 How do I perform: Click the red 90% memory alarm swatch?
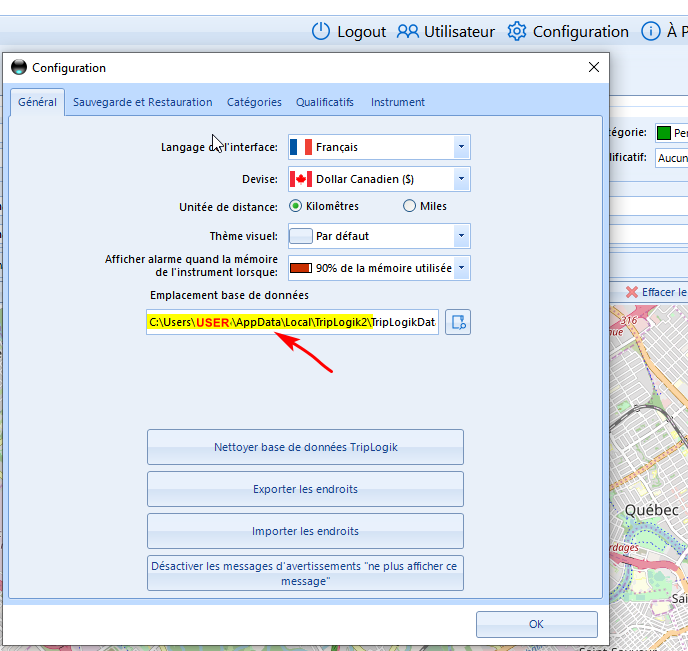tap(301, 268)
